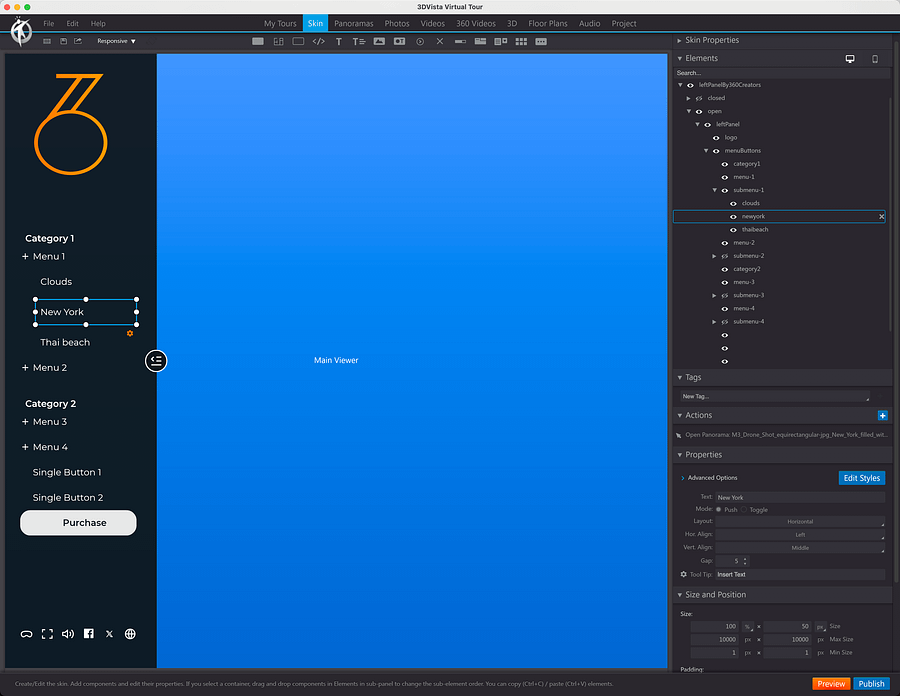Toggle visibility of the logo element
This screenshot has width=900, height=696.
tap(716, 138)
